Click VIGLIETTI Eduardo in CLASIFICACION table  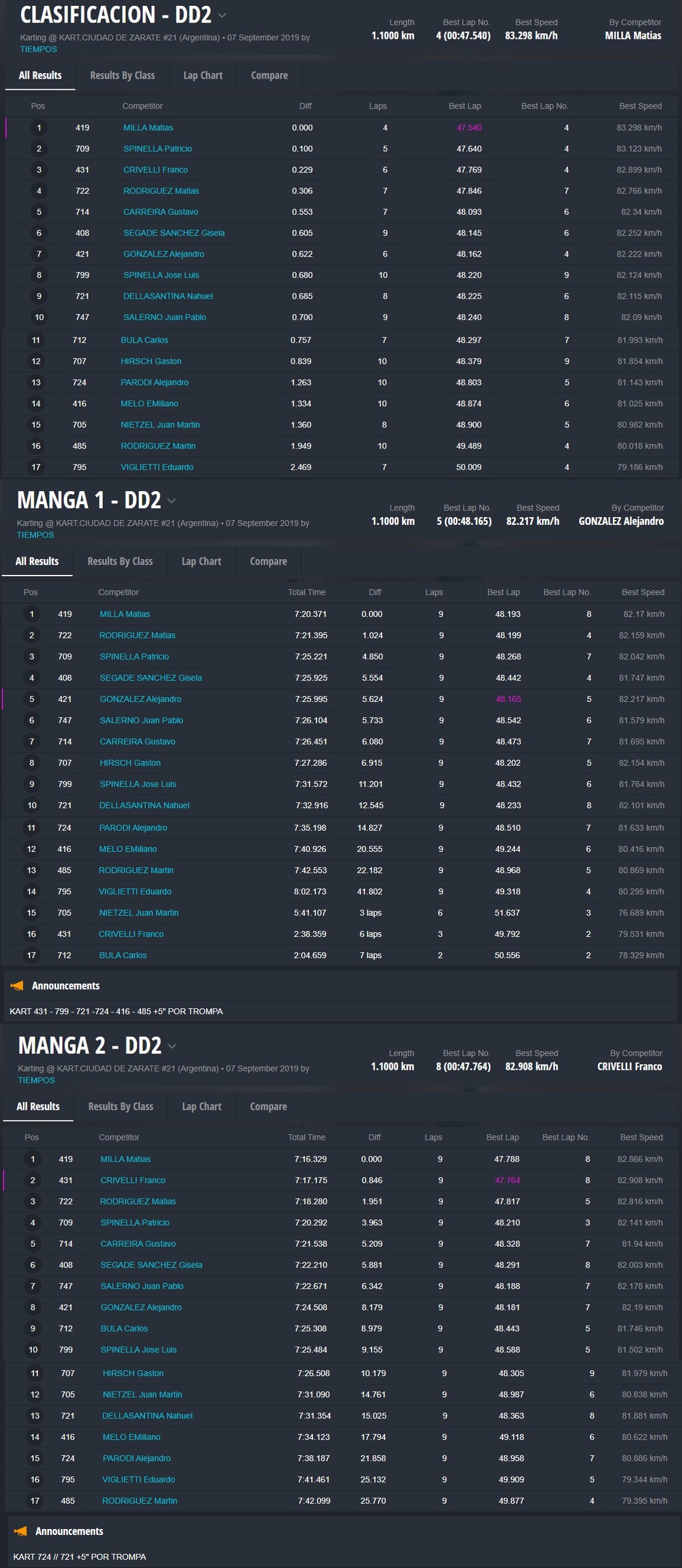(x=156, y=467)
